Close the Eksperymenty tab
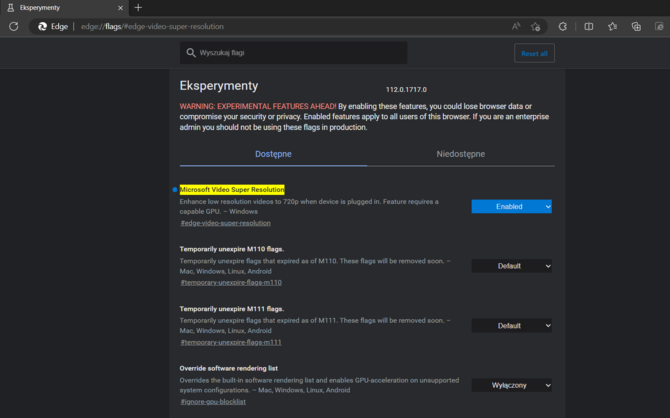 (120, 8)
